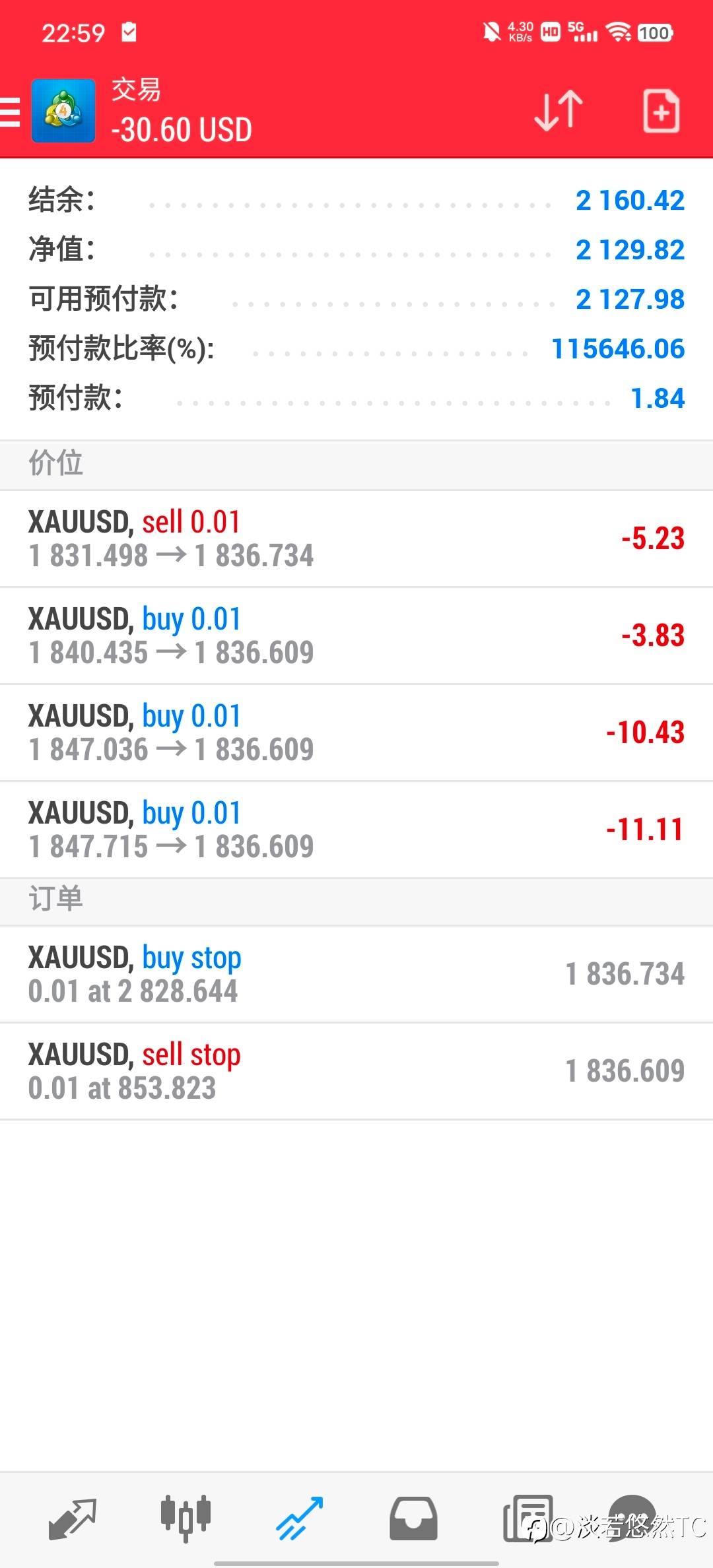713x1568 pixels.
Task: Select buy position showing -11.11 loss
Action: click(x=356, y=830)
